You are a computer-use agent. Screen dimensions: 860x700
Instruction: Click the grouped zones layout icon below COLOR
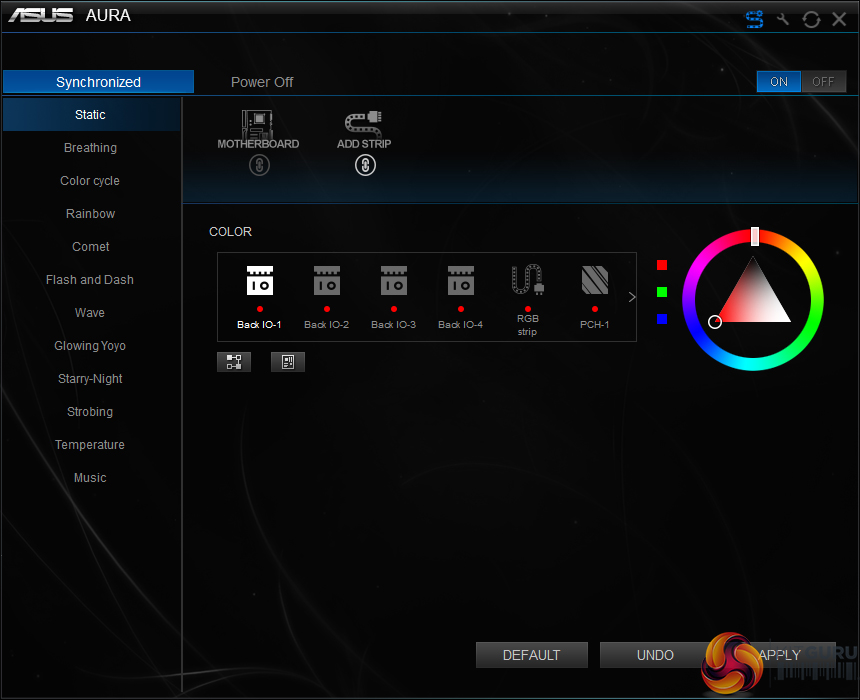click(234, 362)
